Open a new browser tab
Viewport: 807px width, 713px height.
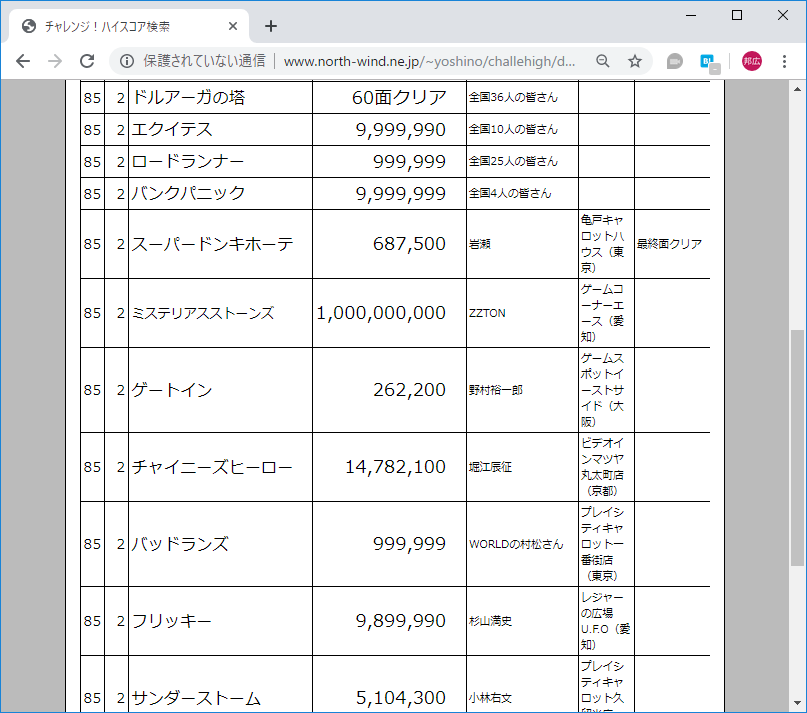271,26
